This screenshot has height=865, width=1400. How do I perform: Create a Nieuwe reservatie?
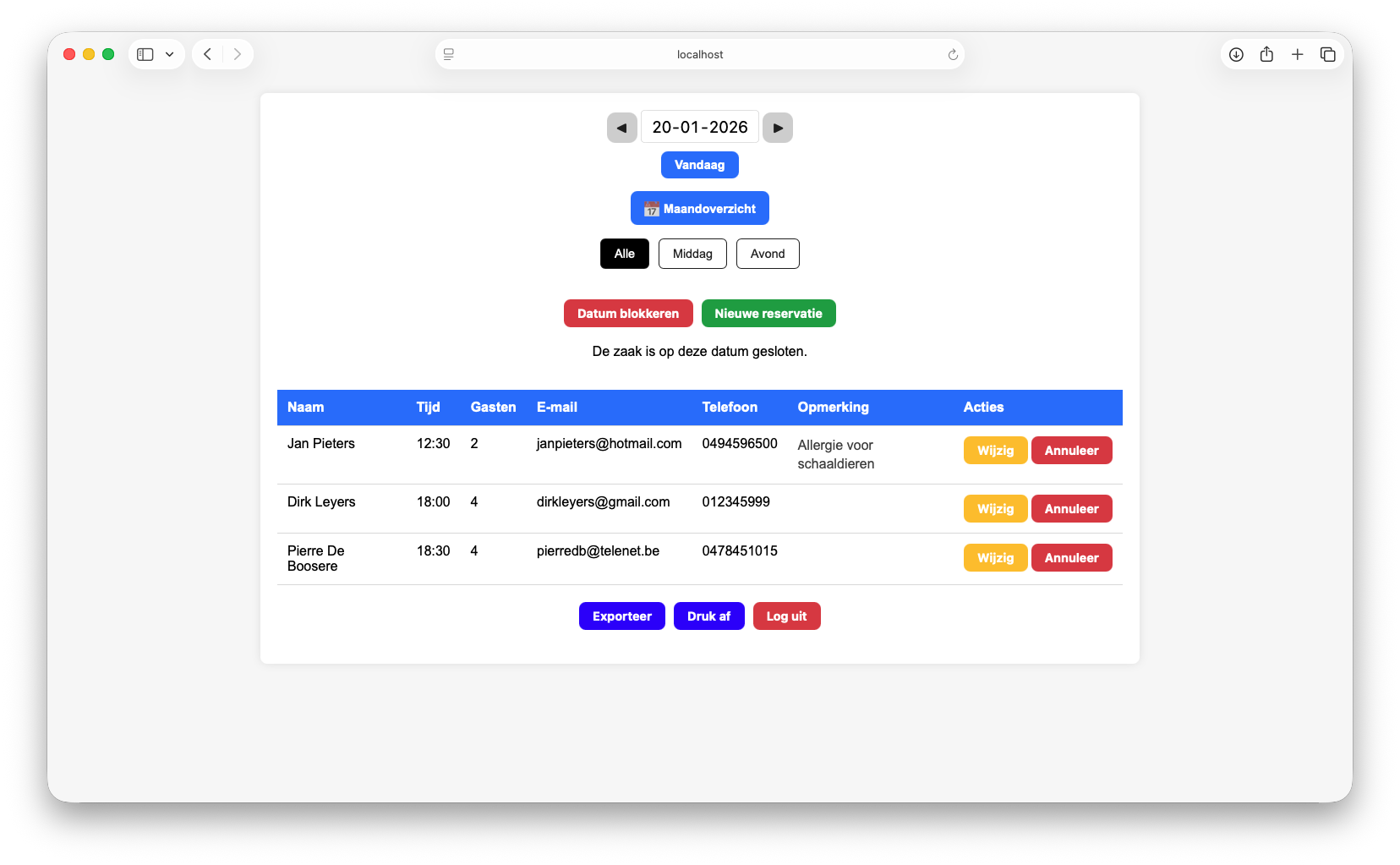coord(768,314)
